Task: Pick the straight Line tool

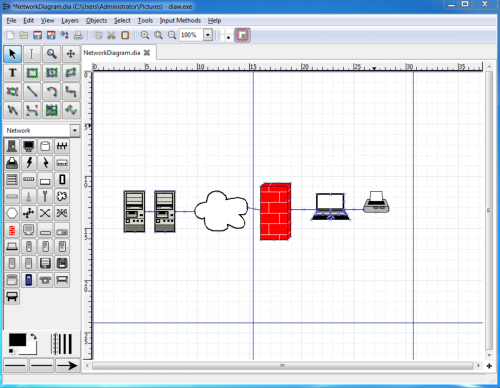Action: 32,91
